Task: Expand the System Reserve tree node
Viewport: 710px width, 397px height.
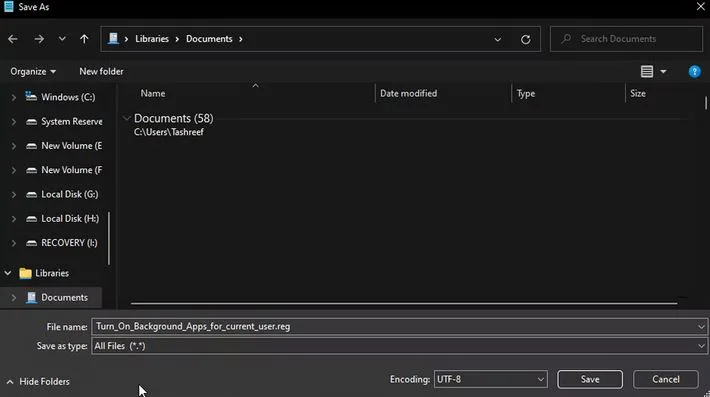Action: (x=14, y=122)
